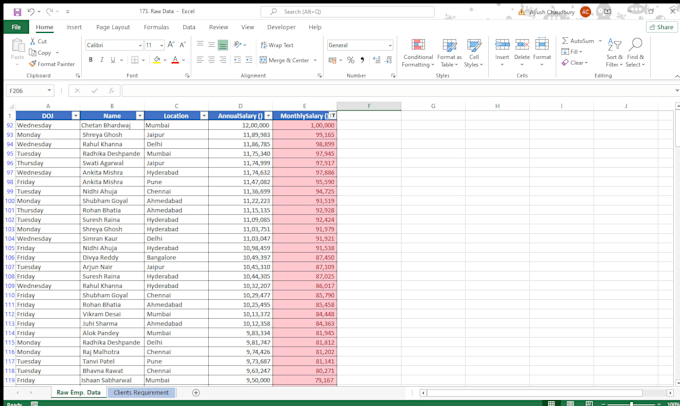680x406 pixels.
Task: Apply percent style format
Action: [x=351, y=60]
